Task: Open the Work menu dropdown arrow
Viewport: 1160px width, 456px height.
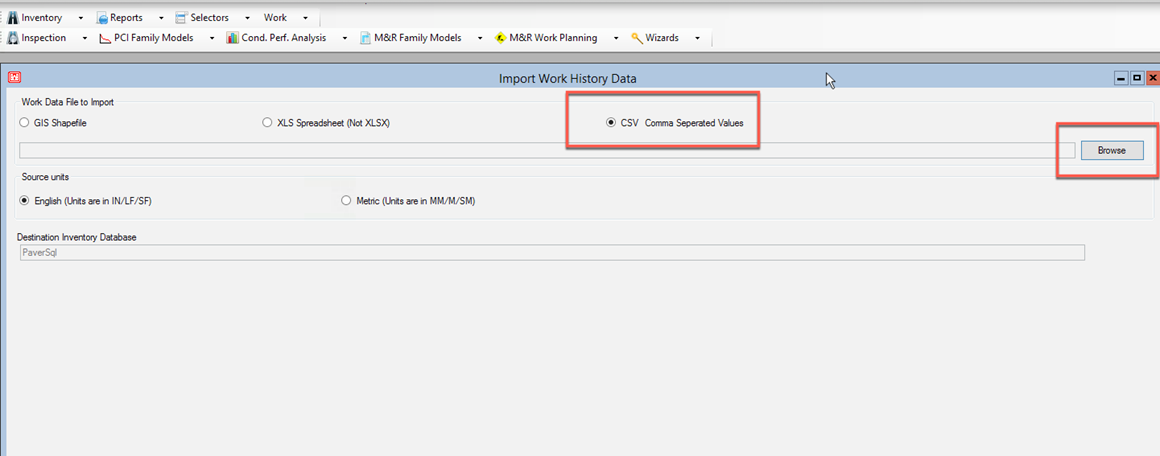Action: (305, 18)
